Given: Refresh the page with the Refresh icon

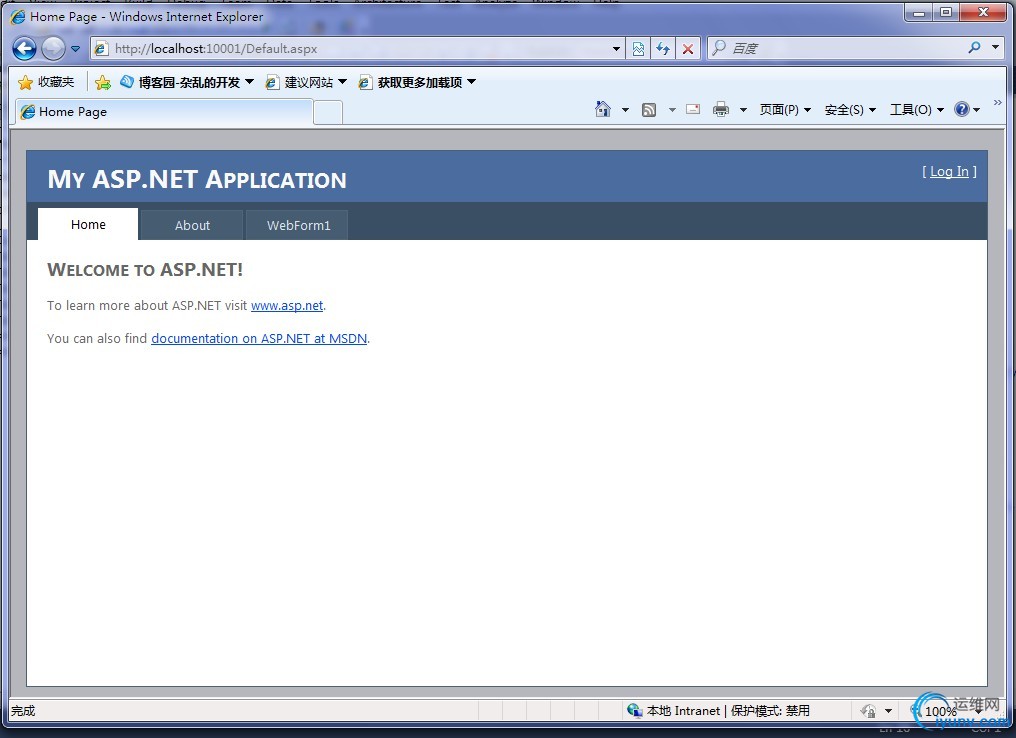Looking at the screenshot, I should (x=663, y=49).
